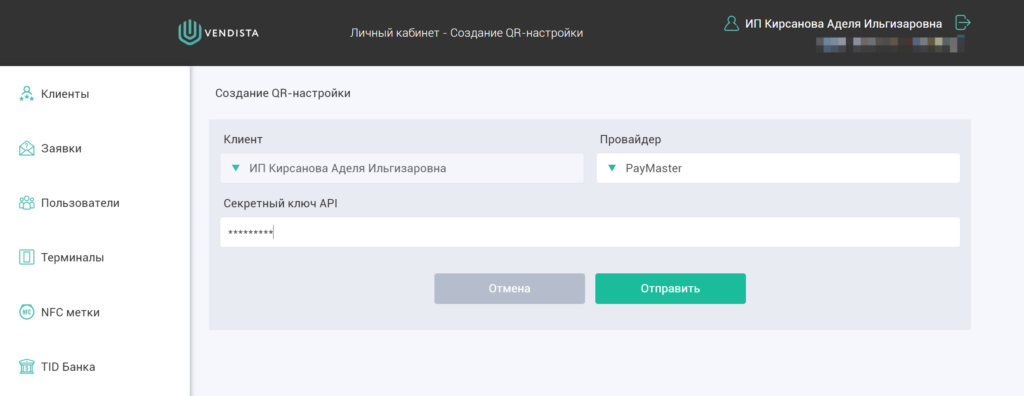Click the Vendista logo
Image resolution: width=1024 pixels, height=396 pixels.
click(218, 33)
